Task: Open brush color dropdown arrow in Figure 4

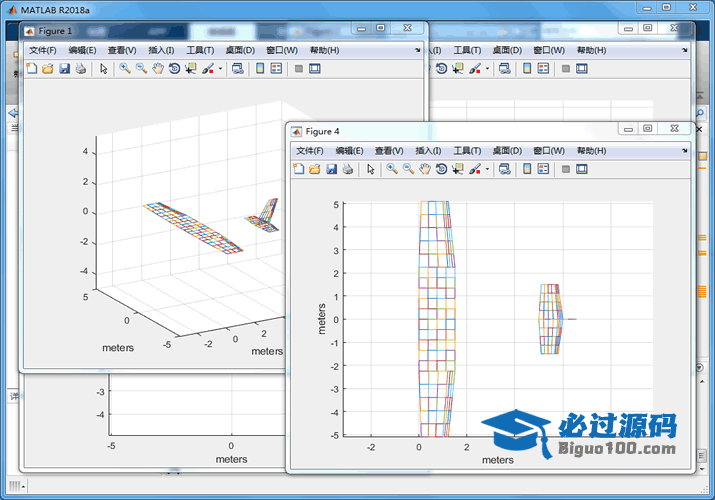Action: 487,169
